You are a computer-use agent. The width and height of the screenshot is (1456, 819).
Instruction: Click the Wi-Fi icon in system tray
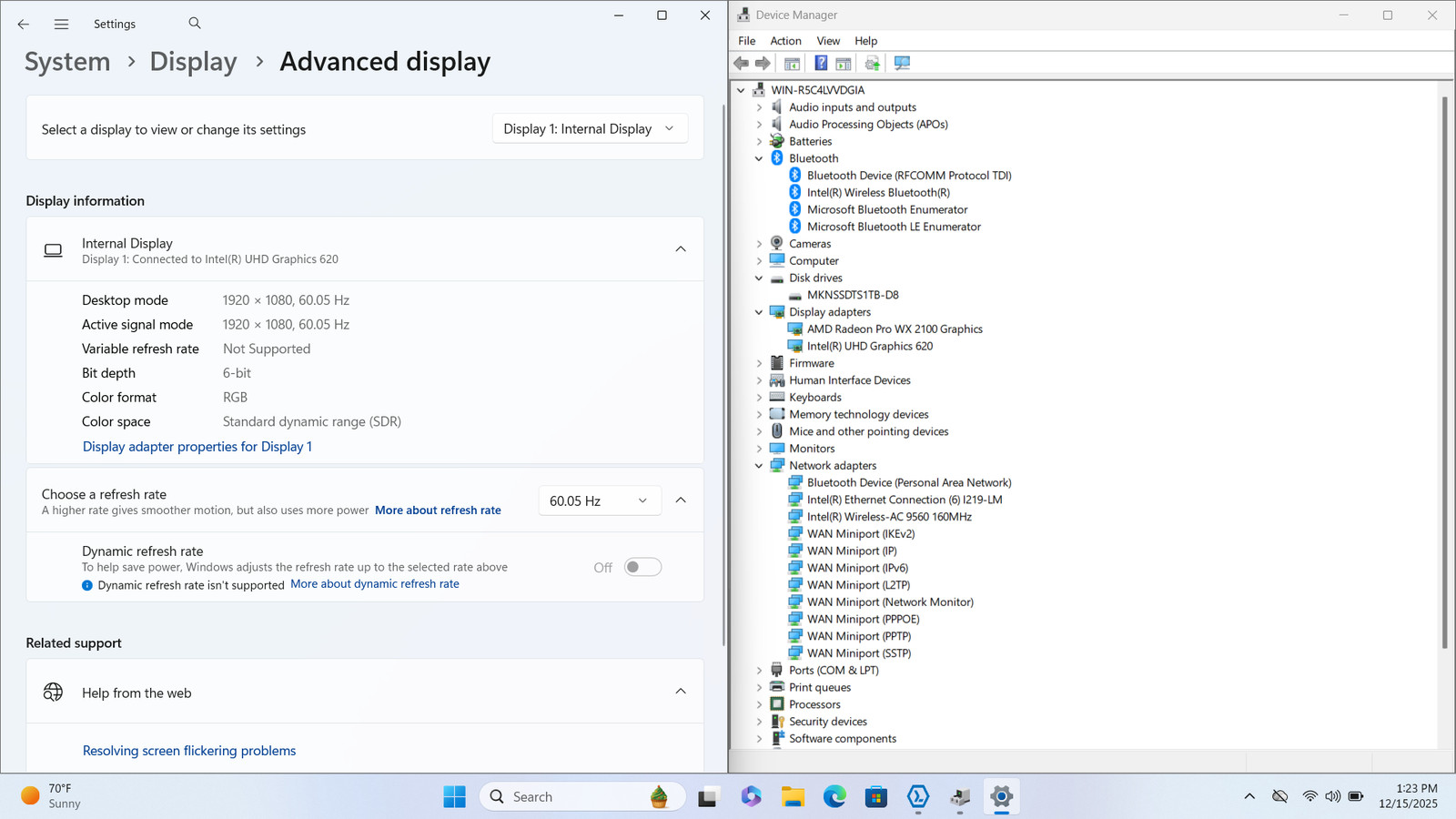1309,796
